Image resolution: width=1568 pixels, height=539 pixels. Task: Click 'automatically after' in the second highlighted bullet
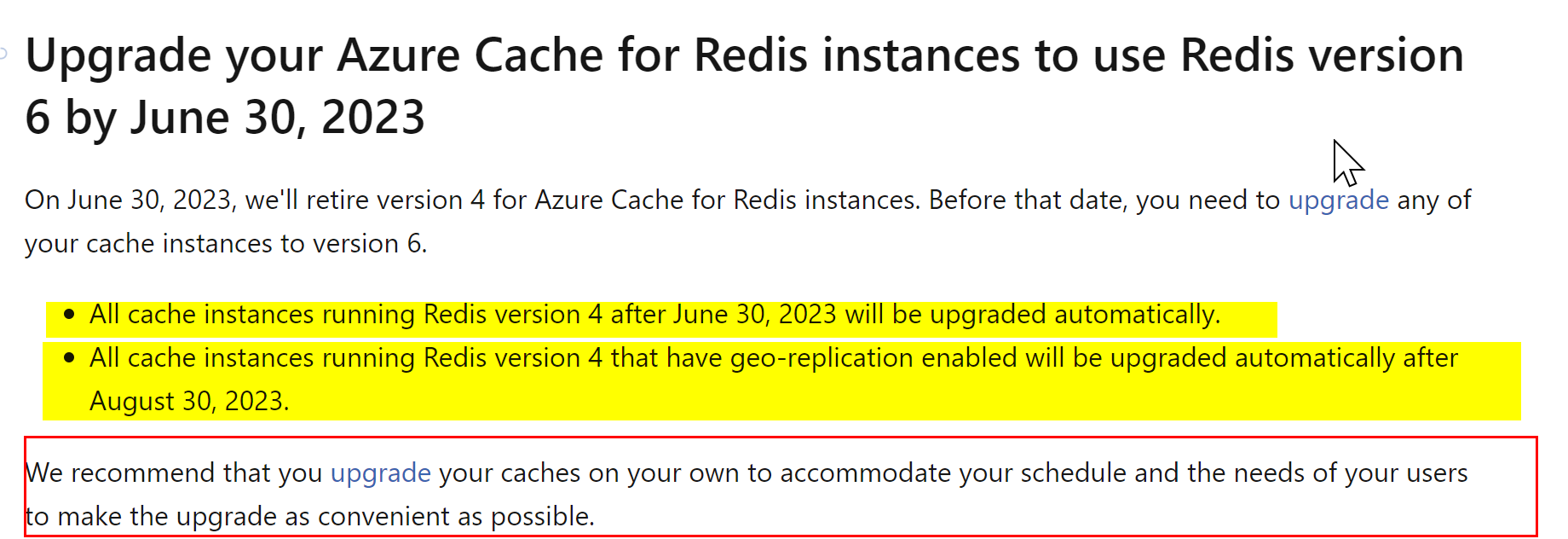1346,358
